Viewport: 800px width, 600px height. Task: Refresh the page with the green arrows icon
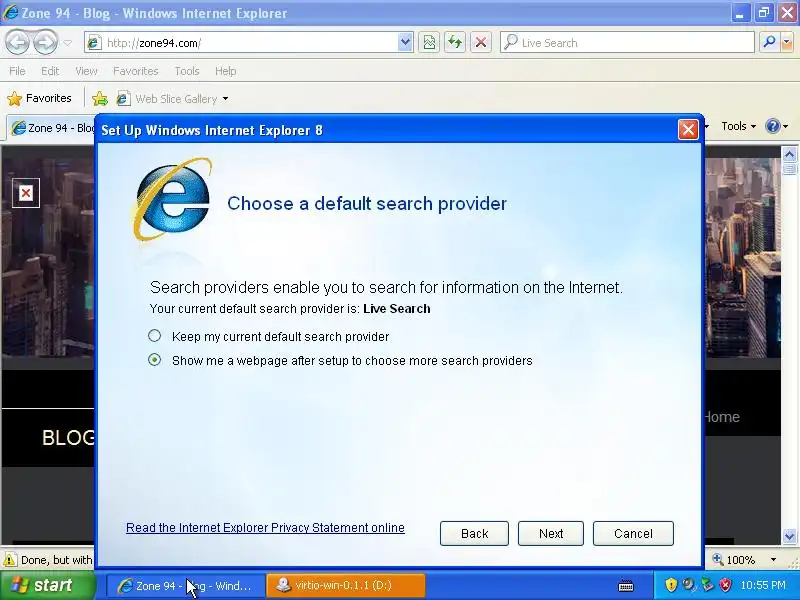[x=455, y=43]
